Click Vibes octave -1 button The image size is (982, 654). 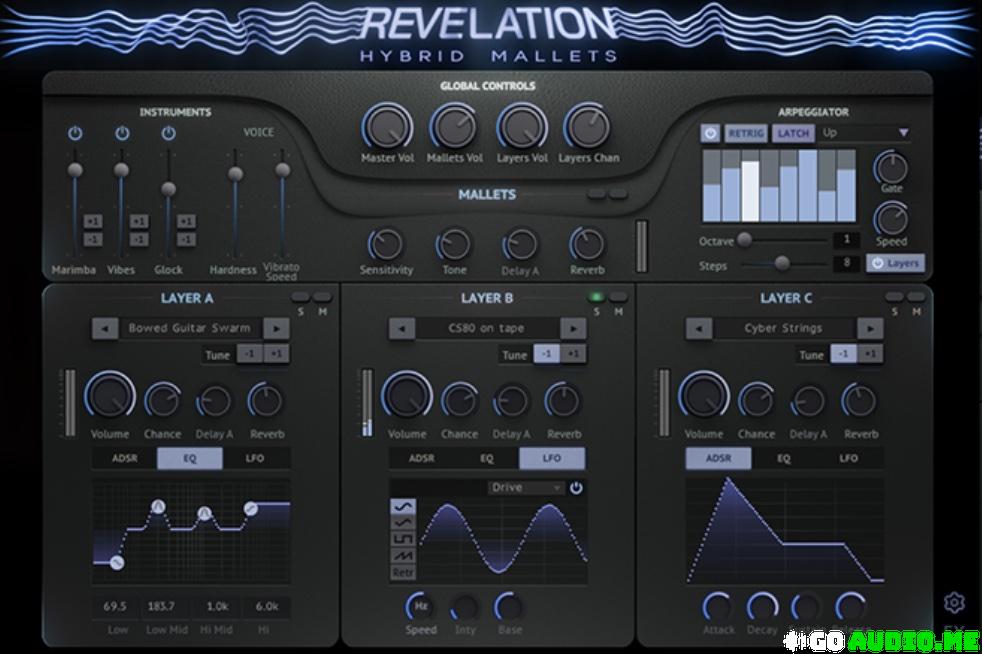pyautogui.click(x=139, y=239)
